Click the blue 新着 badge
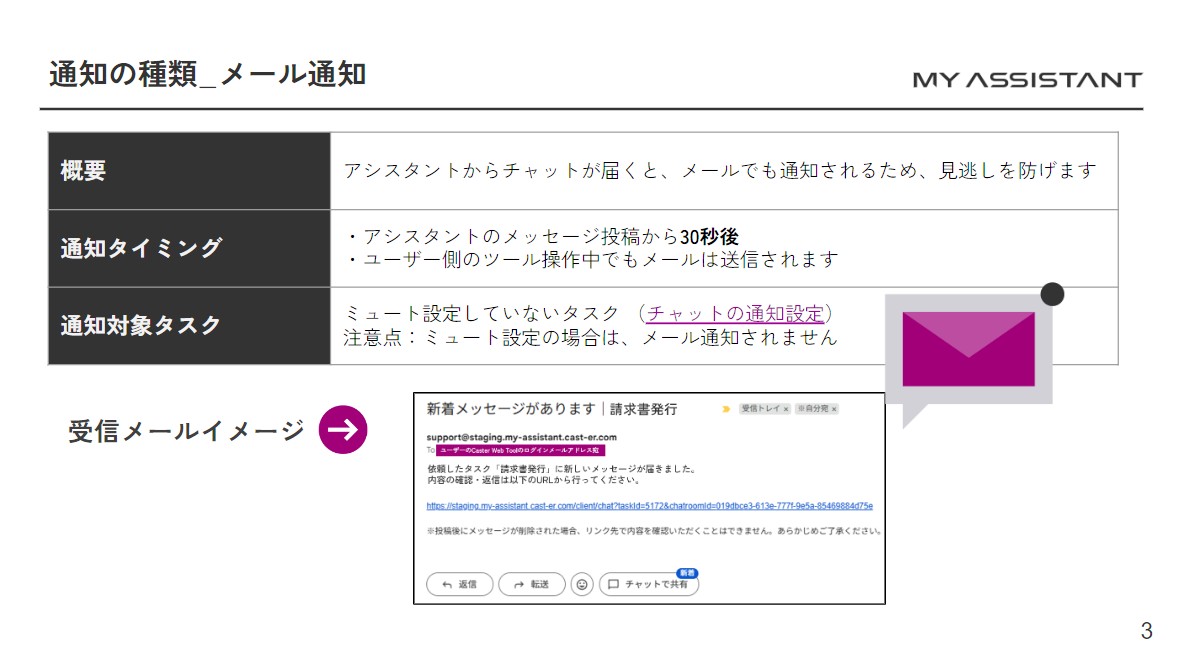The image size is (1184, 662). tap(687, 573)
